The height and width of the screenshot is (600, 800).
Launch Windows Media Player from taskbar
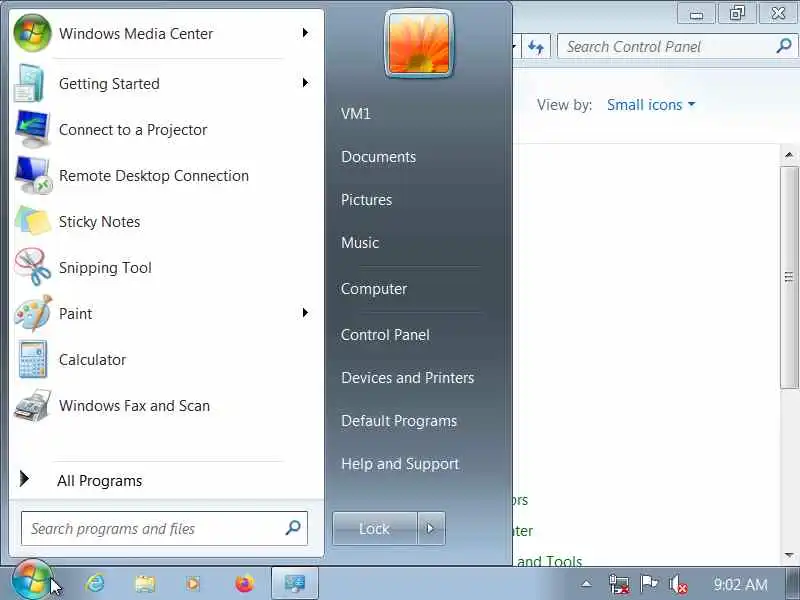pyautogui.click(x=194, y=583)
